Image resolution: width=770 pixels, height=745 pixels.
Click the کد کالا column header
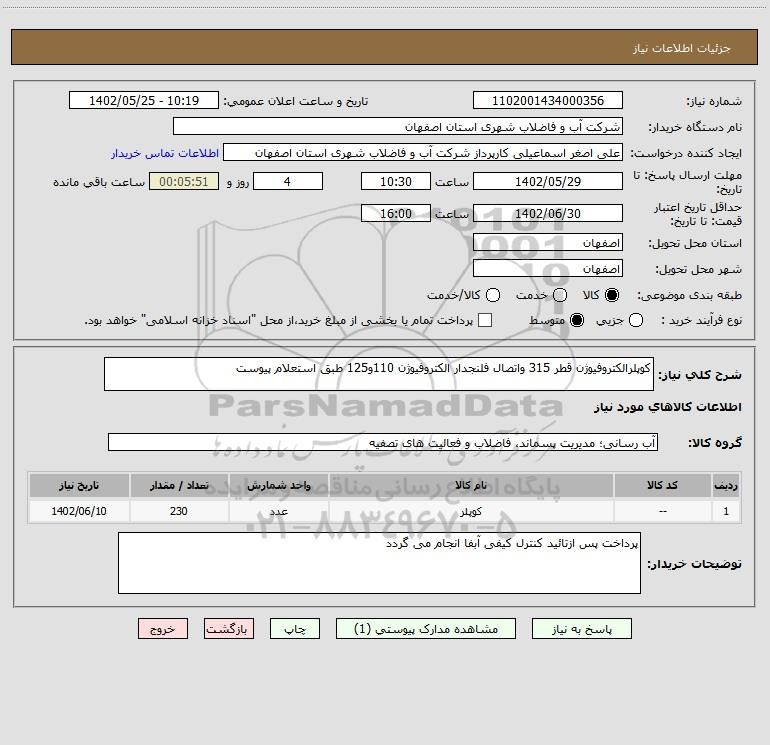point(662,486)
